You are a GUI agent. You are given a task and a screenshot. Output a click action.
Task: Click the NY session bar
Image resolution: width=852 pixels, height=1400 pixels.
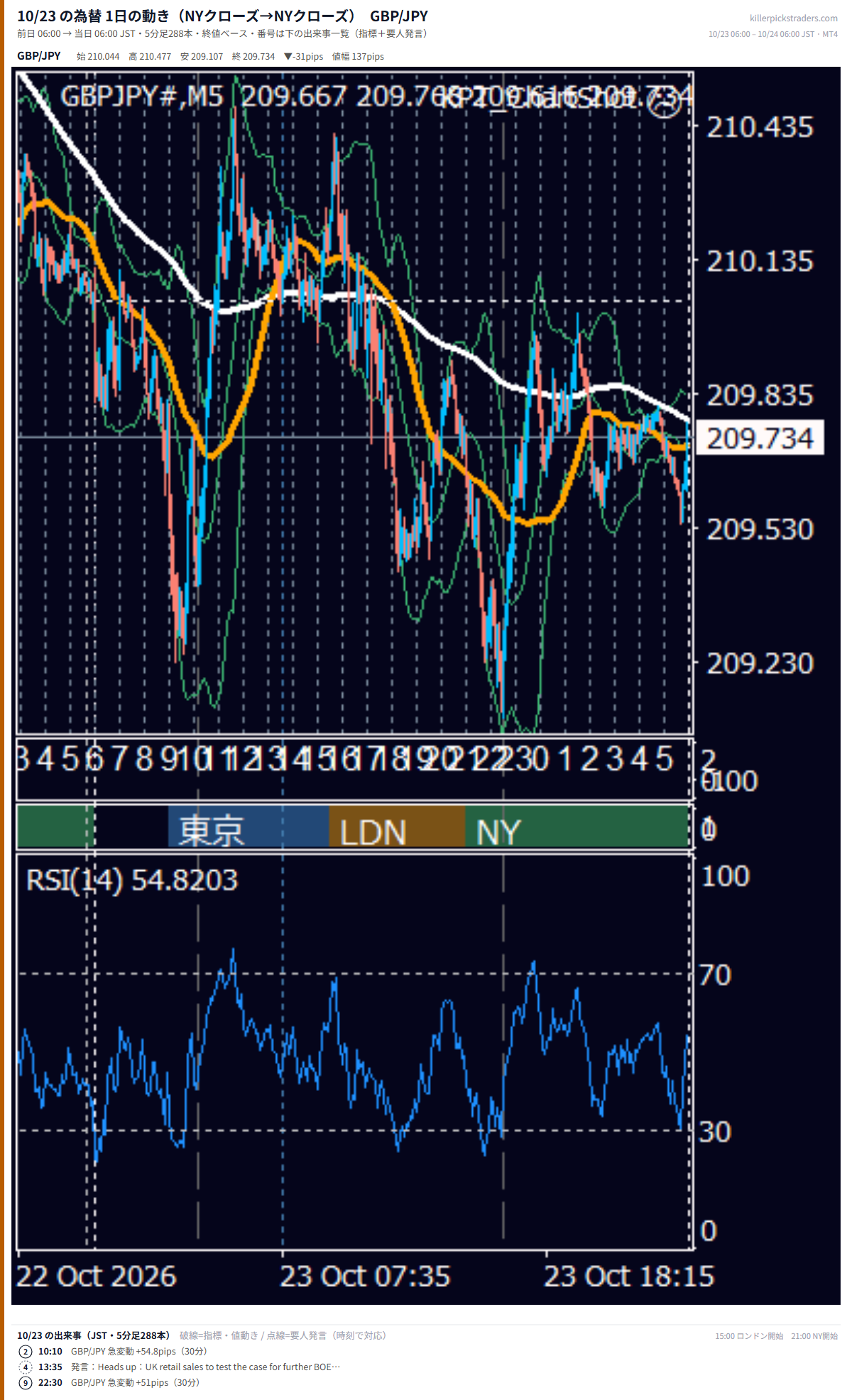click(x=577, y=827)
